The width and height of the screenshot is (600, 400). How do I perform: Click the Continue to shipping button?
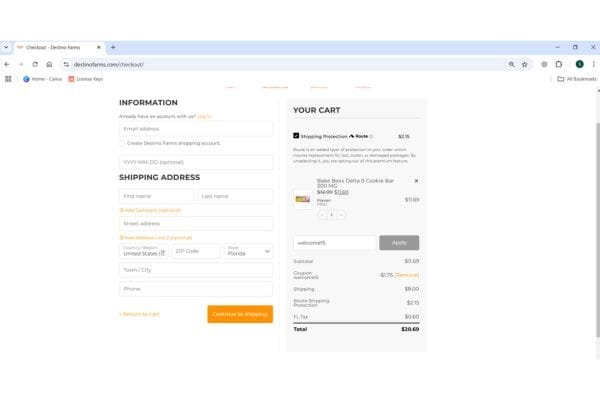point(240,314)
